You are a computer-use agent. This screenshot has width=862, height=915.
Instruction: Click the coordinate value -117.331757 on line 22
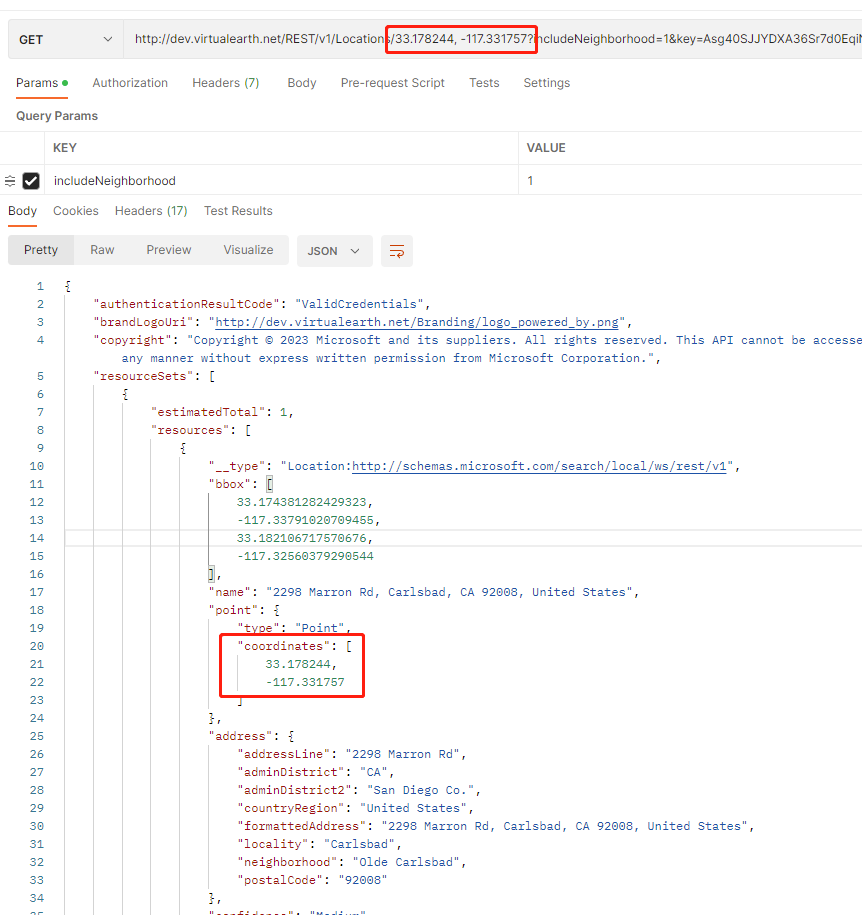[305, 682]
